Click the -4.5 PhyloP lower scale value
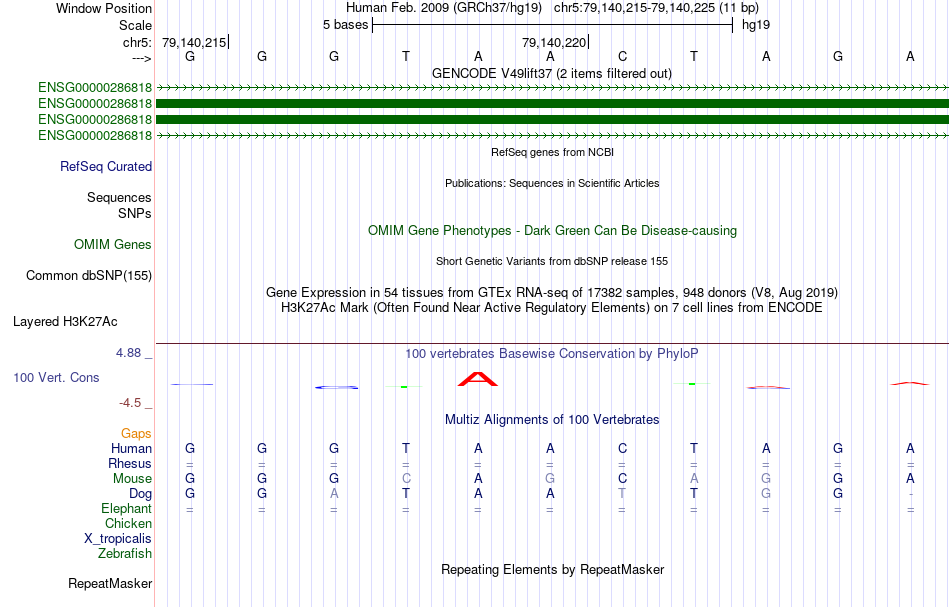Viewport: 950px width, 607px height. tap(130, 403)
